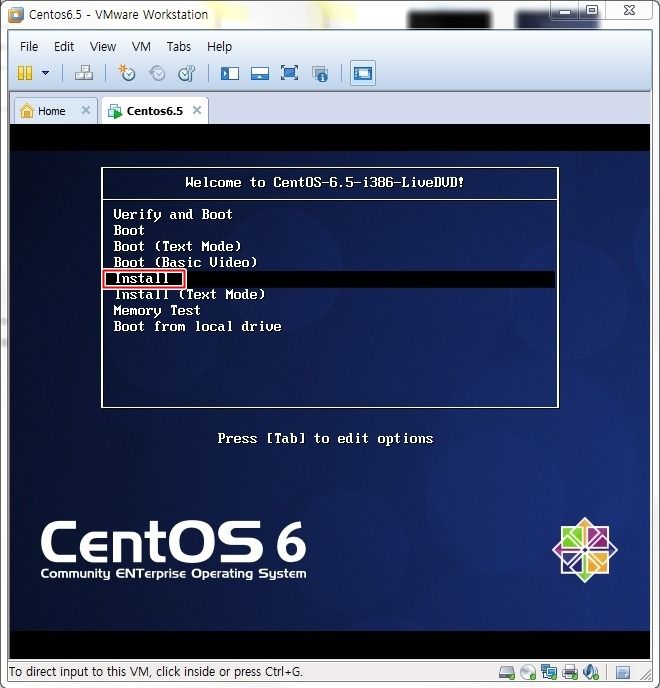Click the hard disk status icon
660x688 pixels.
point(507,672)
